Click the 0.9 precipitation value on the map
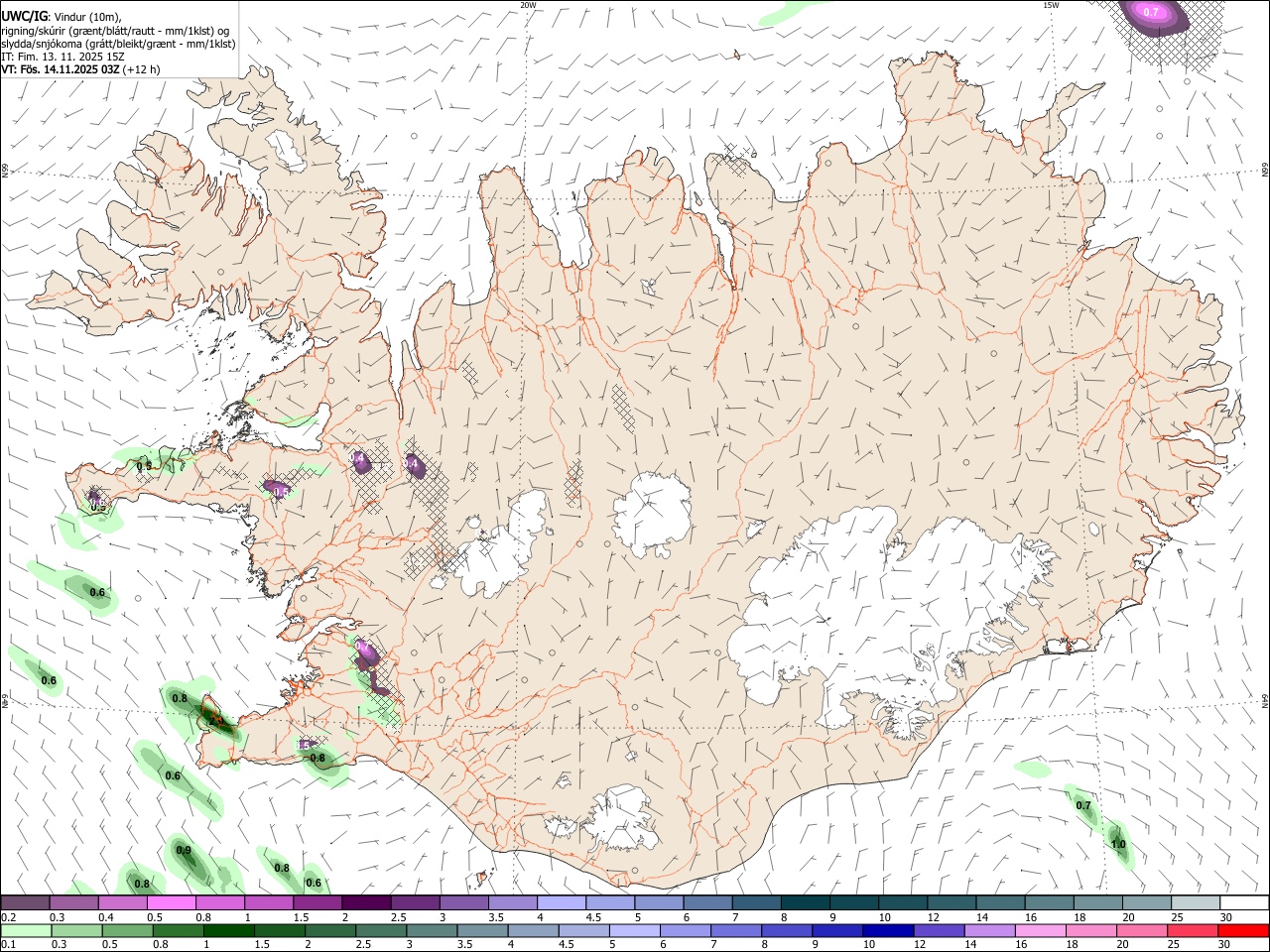This screenshot has height=952, width=1270. 184,850
